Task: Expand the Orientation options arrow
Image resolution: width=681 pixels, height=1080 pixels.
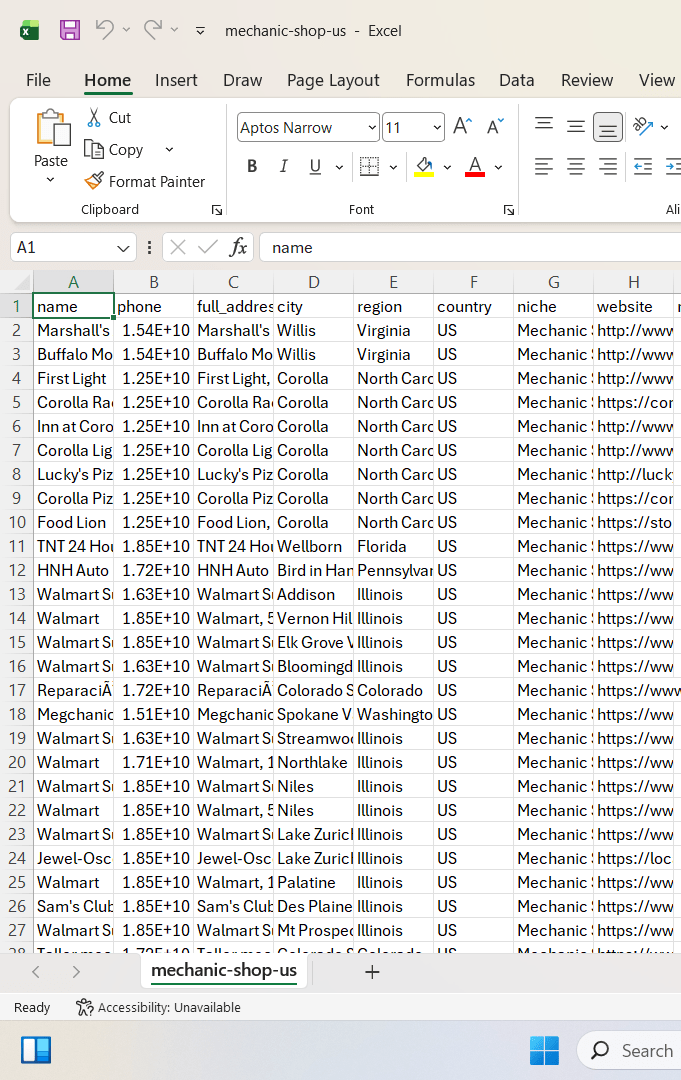Action: [664, 127]
